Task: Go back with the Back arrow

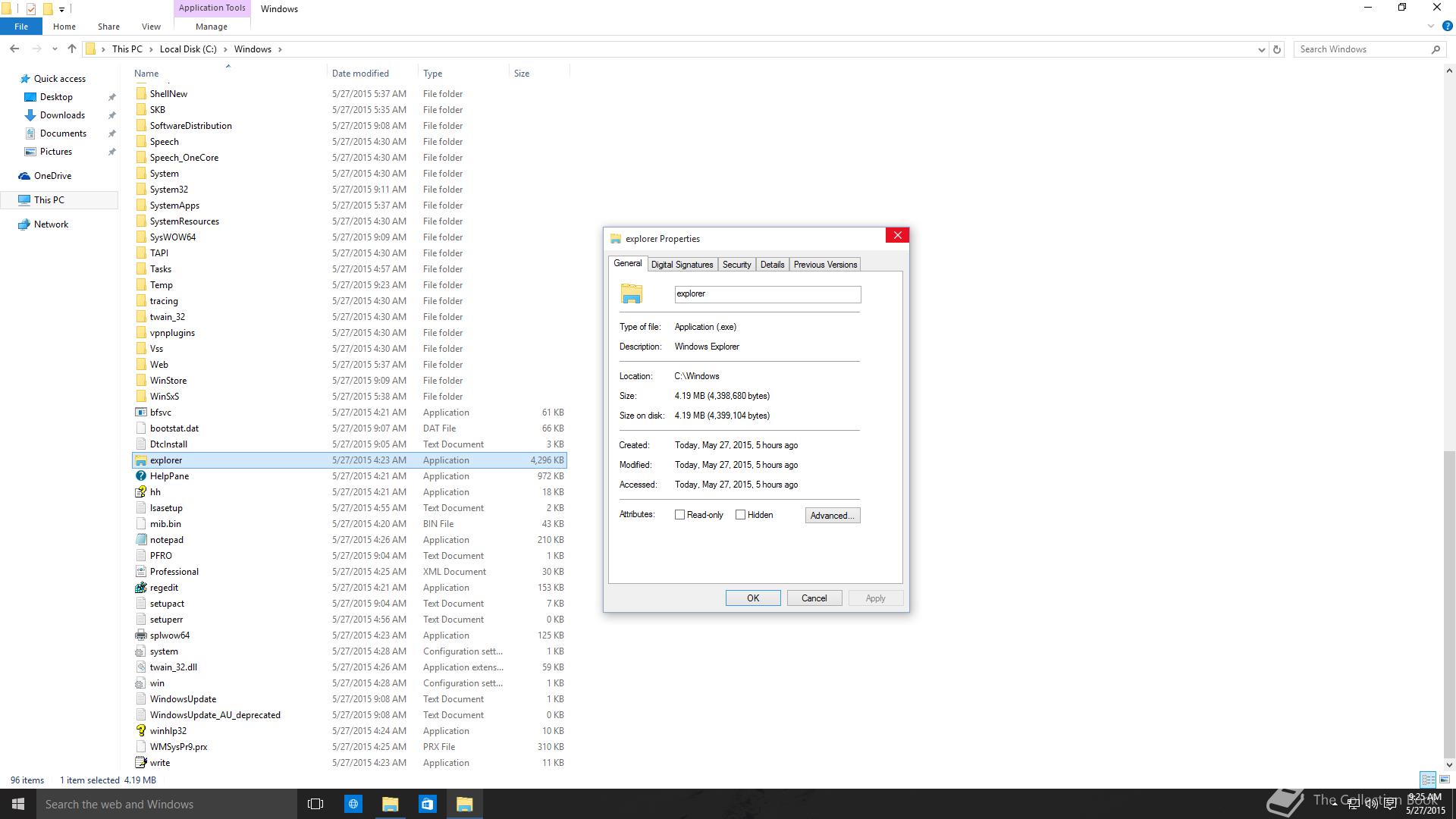Action: (14, 49)
